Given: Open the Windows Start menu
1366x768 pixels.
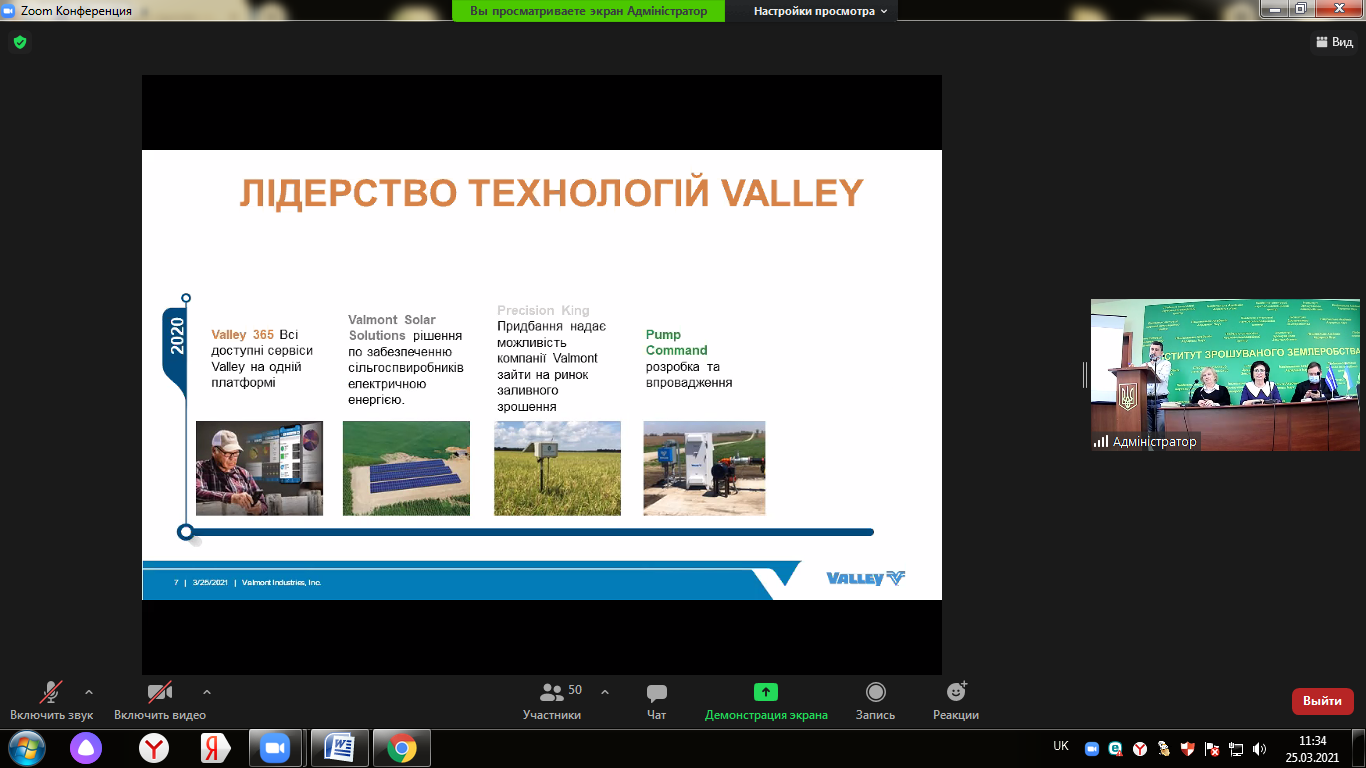Looking at the screenshot, I should (x=25, y=748).
